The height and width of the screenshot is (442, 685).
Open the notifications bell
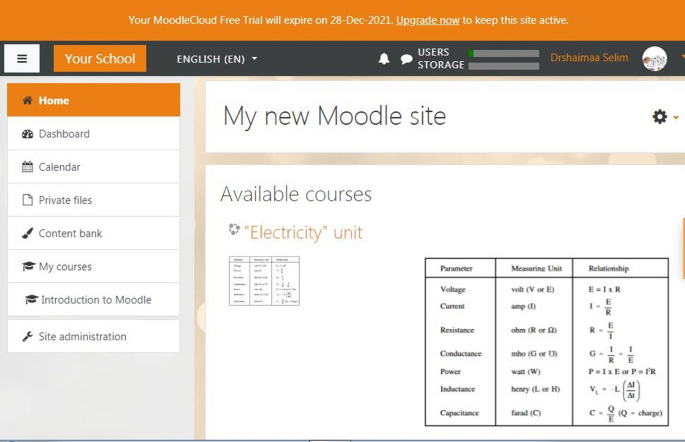pyautogui.click(x=384, y=59)
